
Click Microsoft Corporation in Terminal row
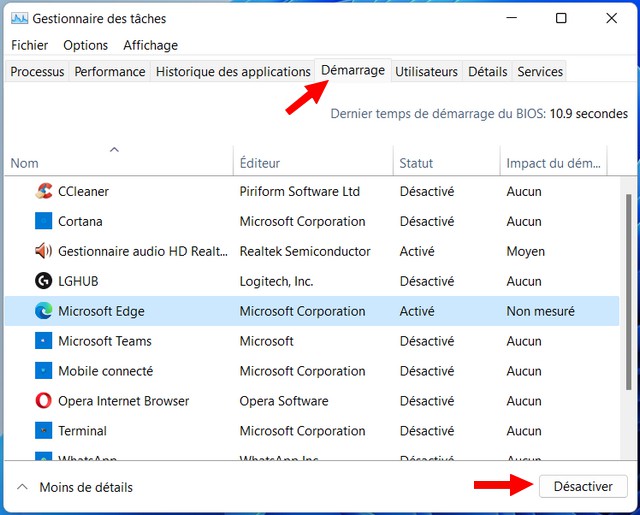[x=302, y=431]
